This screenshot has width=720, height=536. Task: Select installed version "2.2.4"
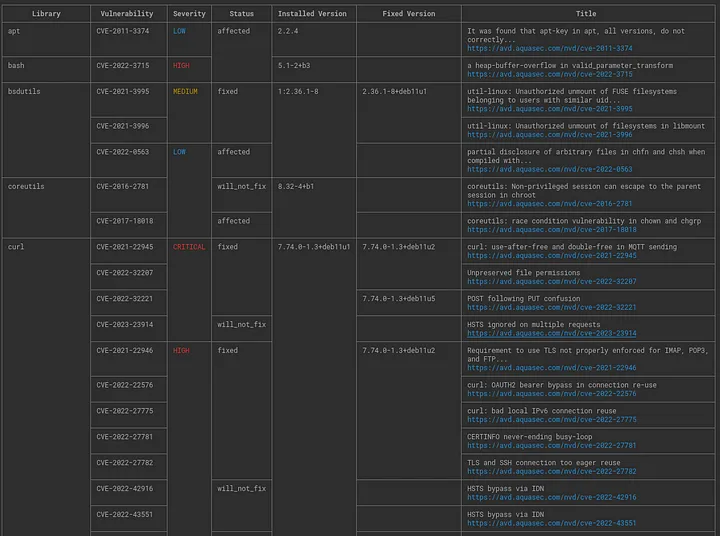coord(288,31)
